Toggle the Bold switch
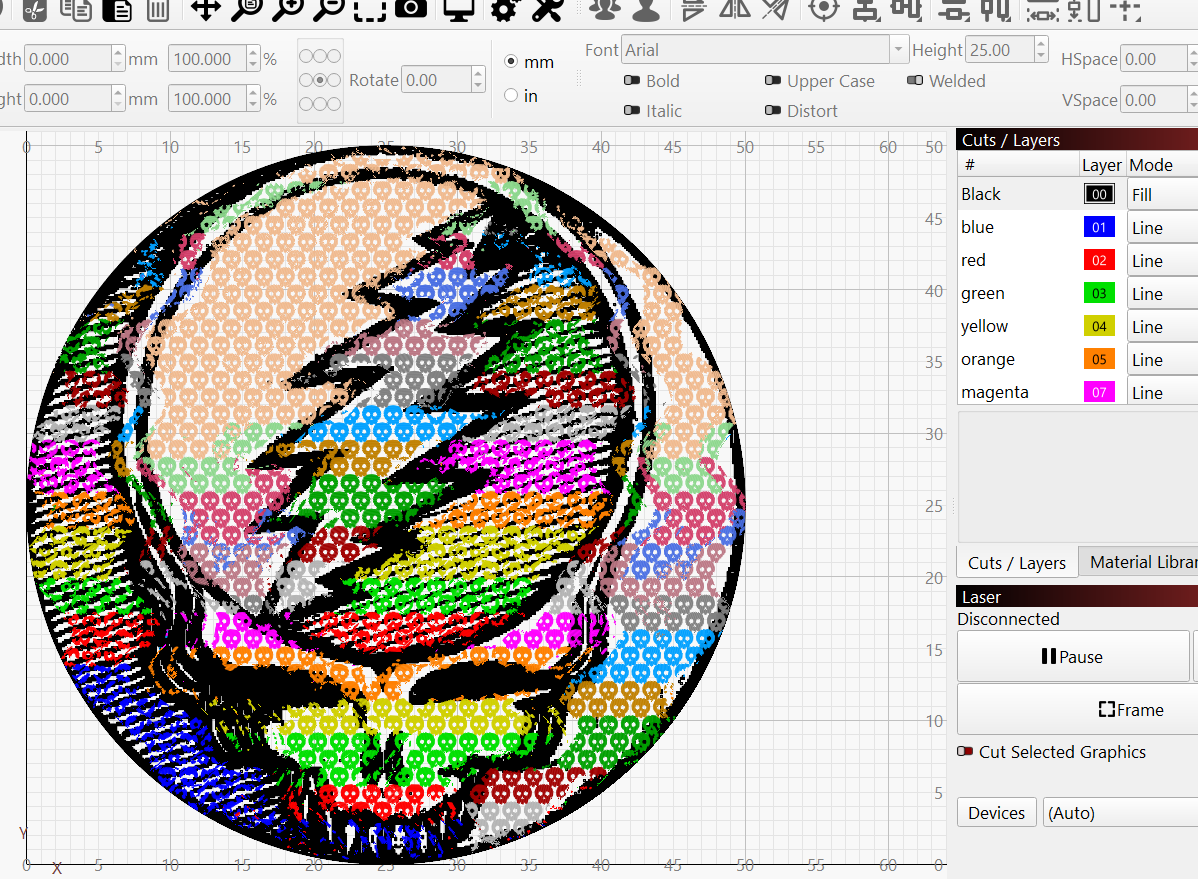Screen dimensions: 1198x879 click(632, 80)
